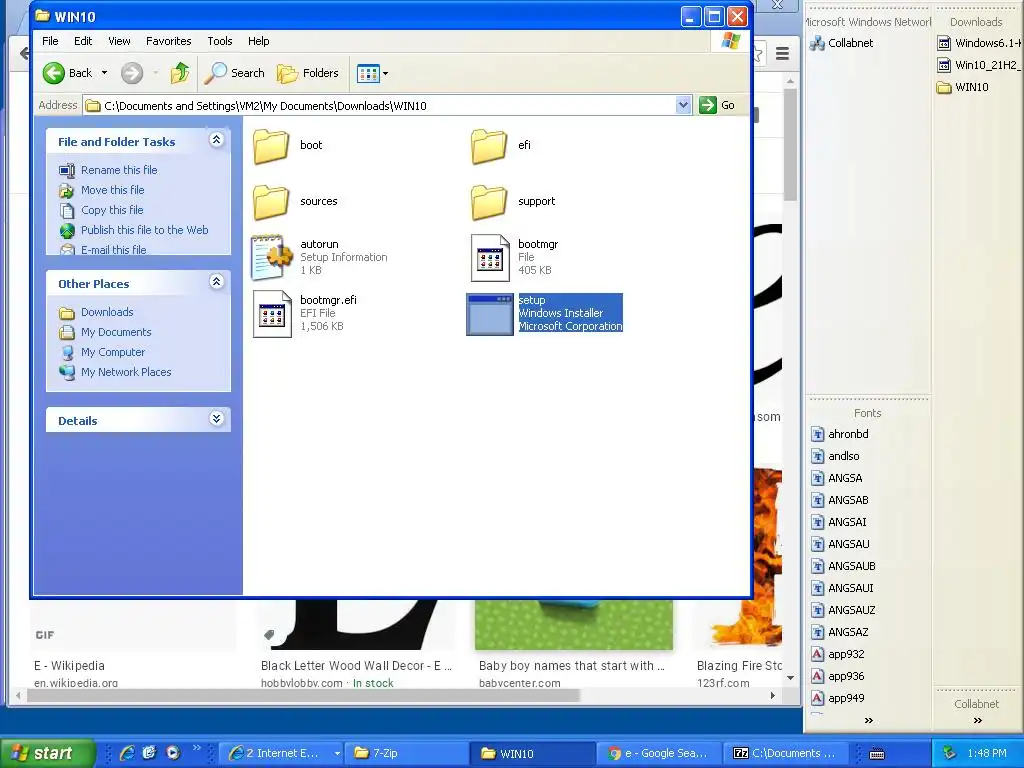
Task: Click Rename this file link
Action: pos(119,170)
